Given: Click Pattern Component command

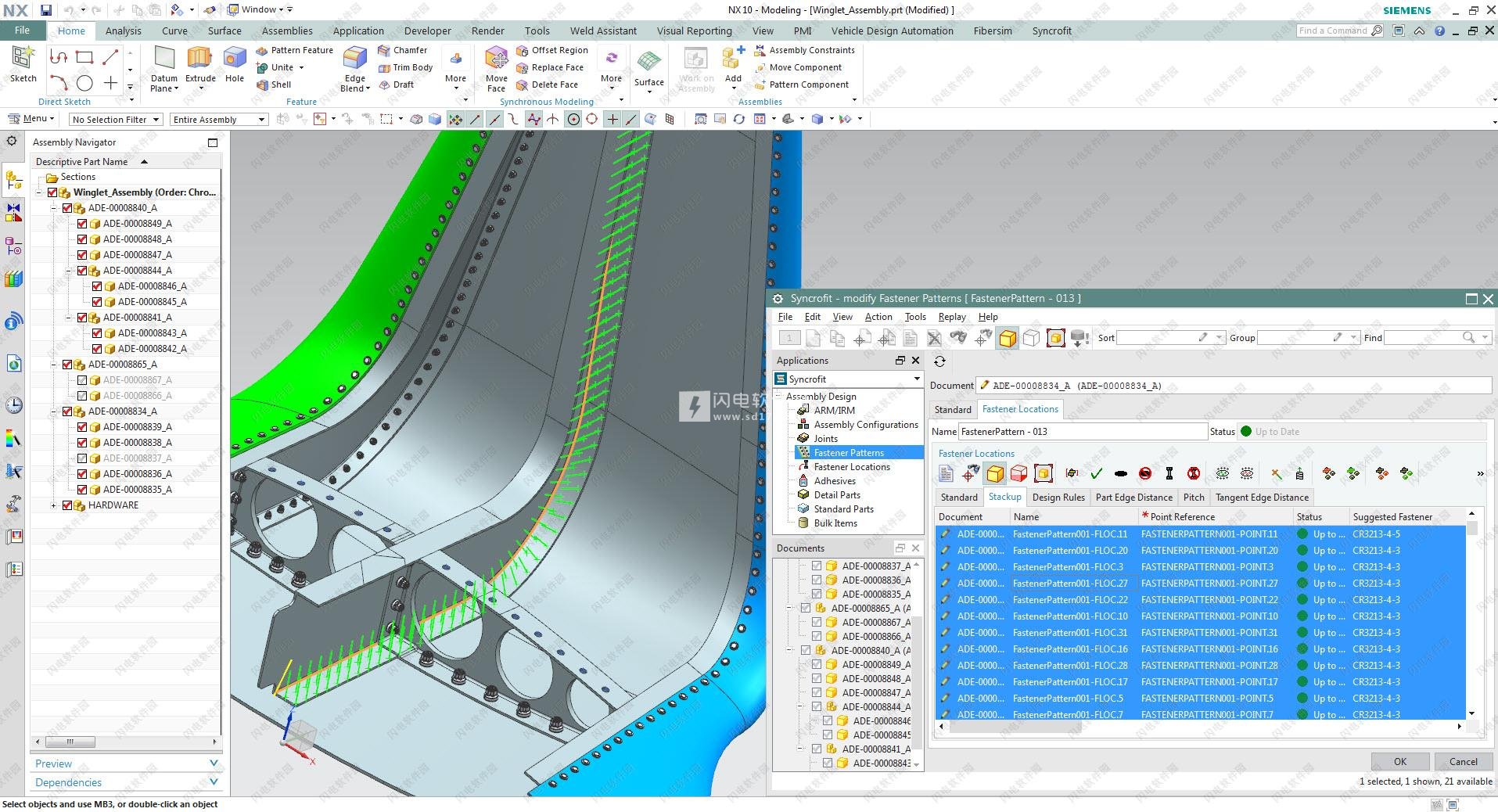Looking at the screenshot, I should click(802, 84).
